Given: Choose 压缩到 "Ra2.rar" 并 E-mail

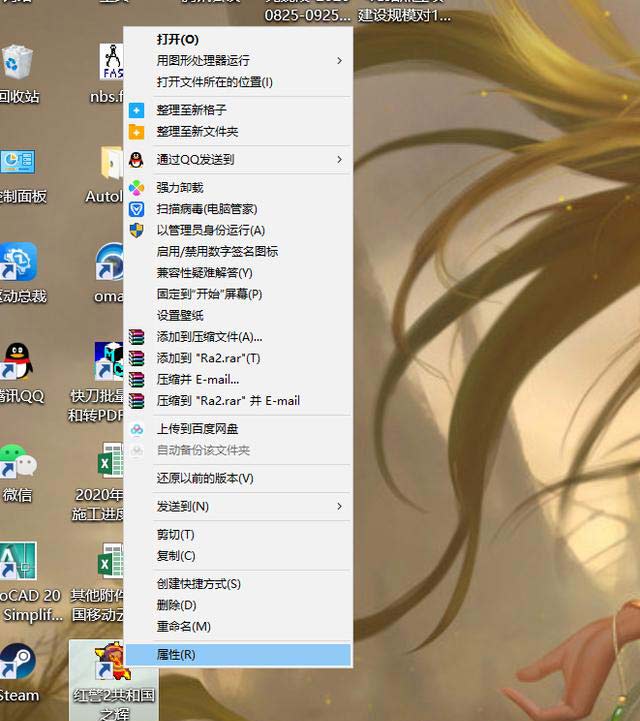Looking at the screenshot, I should coord(238,401).
